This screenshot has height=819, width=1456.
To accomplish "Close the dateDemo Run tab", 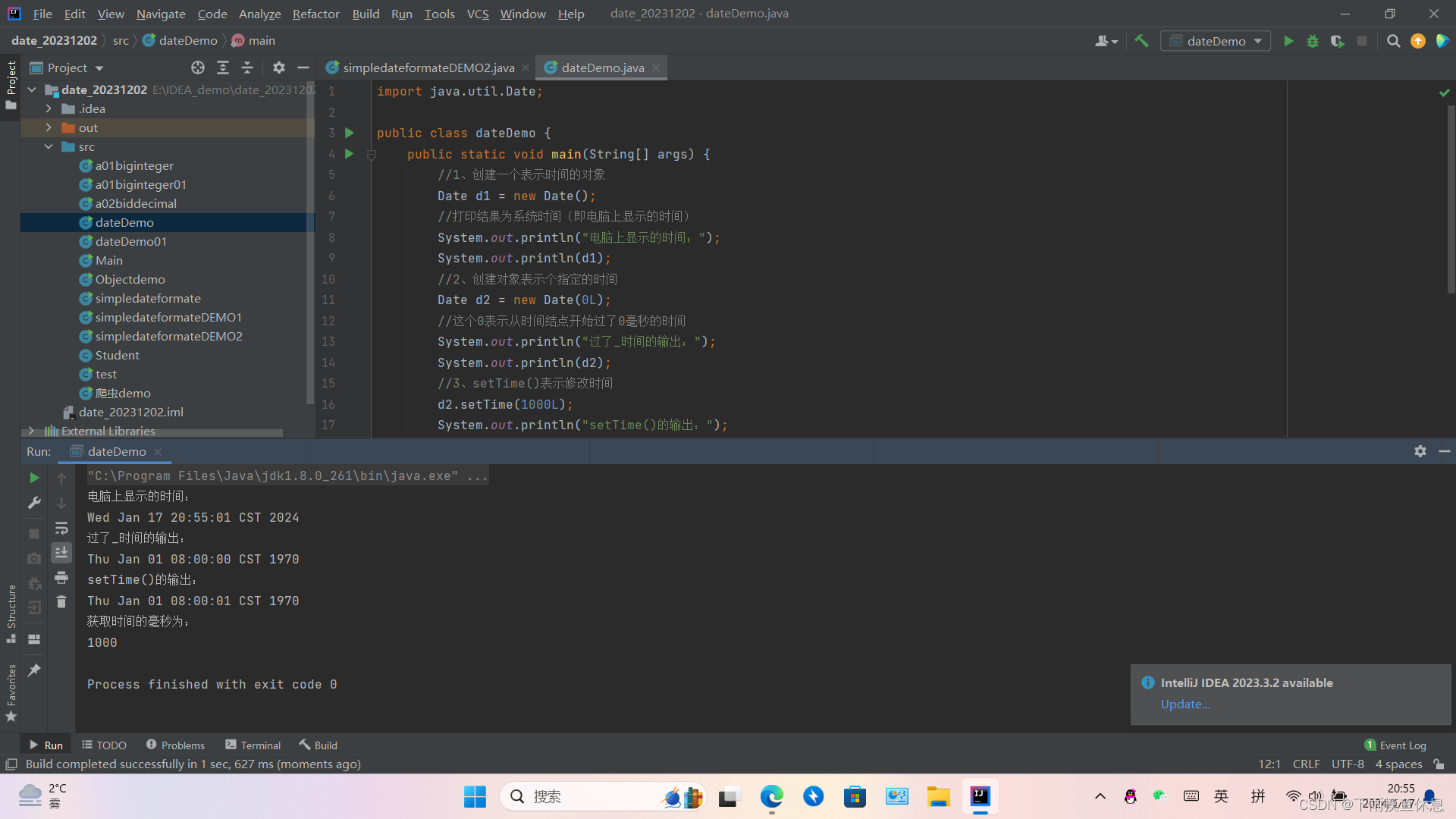I will (x=158, y=452).
